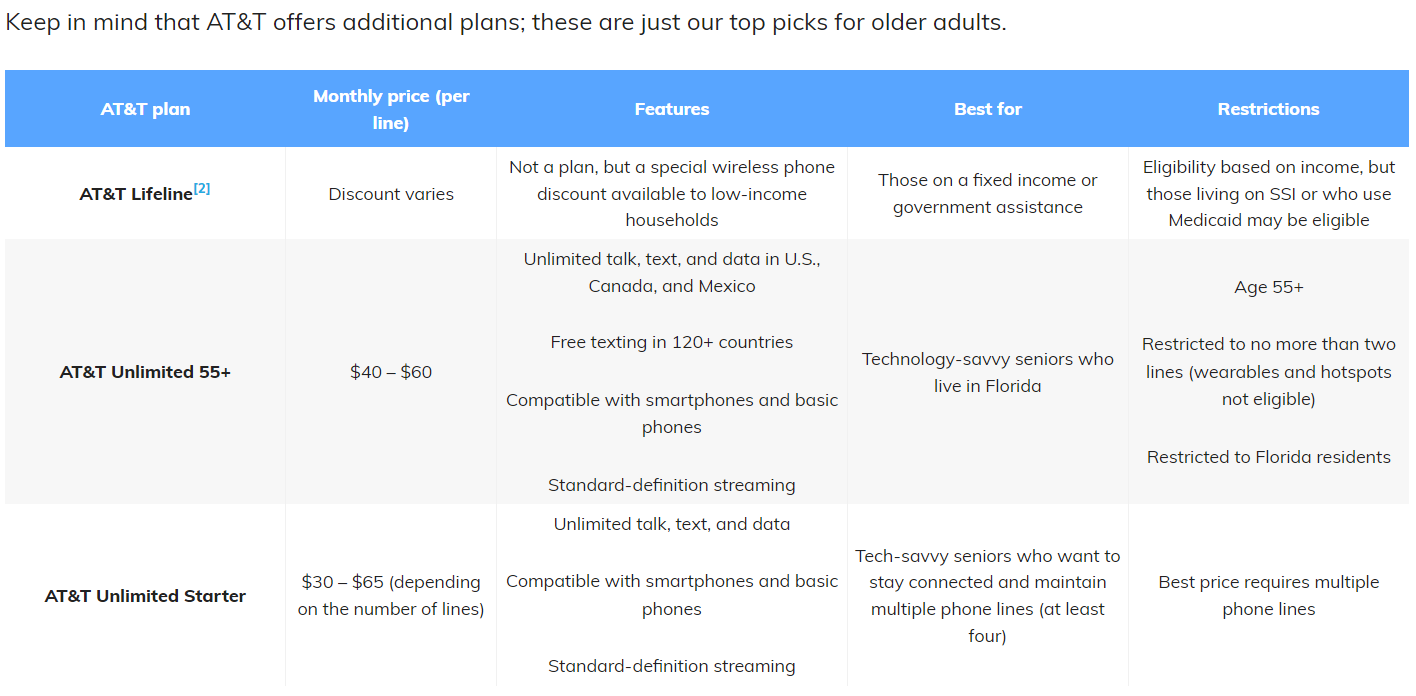Click the Restrictions column header
The image size is (1416, 696).
[1268, 109]
